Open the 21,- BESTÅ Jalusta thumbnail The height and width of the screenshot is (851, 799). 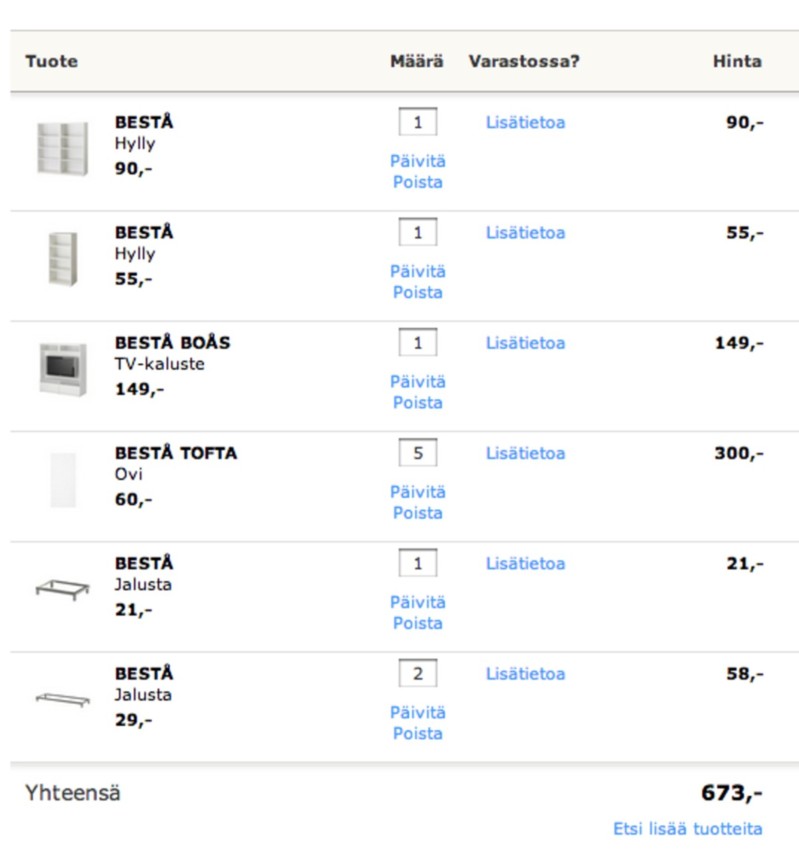(x=62, y=589)
